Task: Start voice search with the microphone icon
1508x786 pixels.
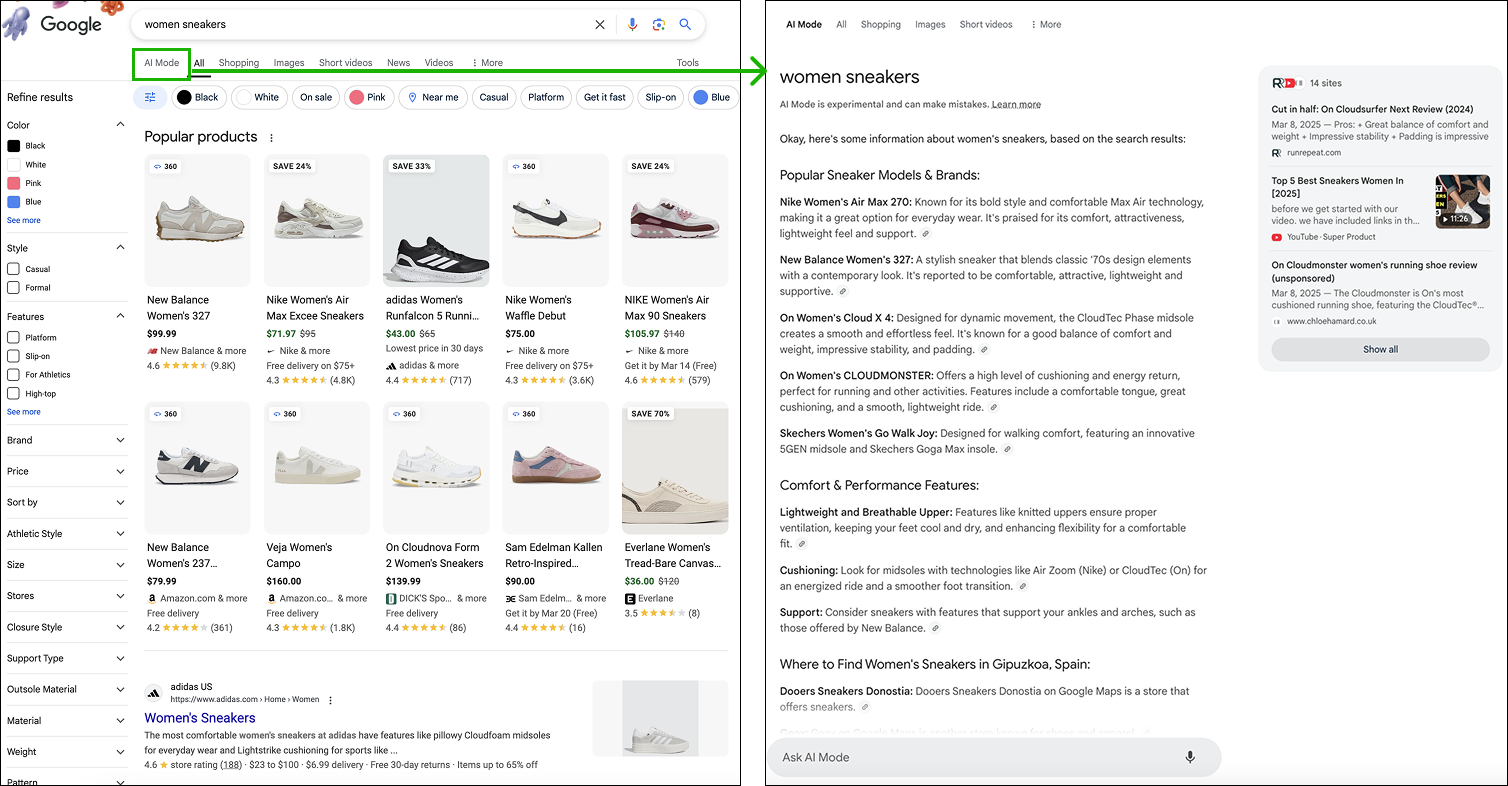Action: [x=632, y=25]
